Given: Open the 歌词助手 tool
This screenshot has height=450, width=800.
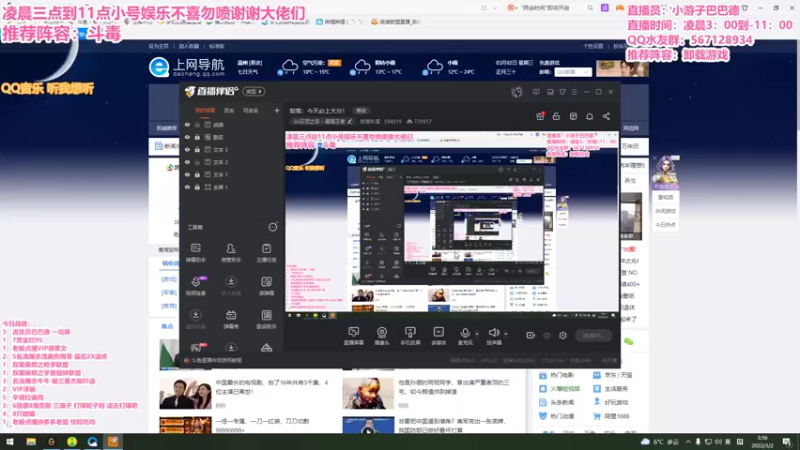Looking at the screenshot, I should coord(266,319).
